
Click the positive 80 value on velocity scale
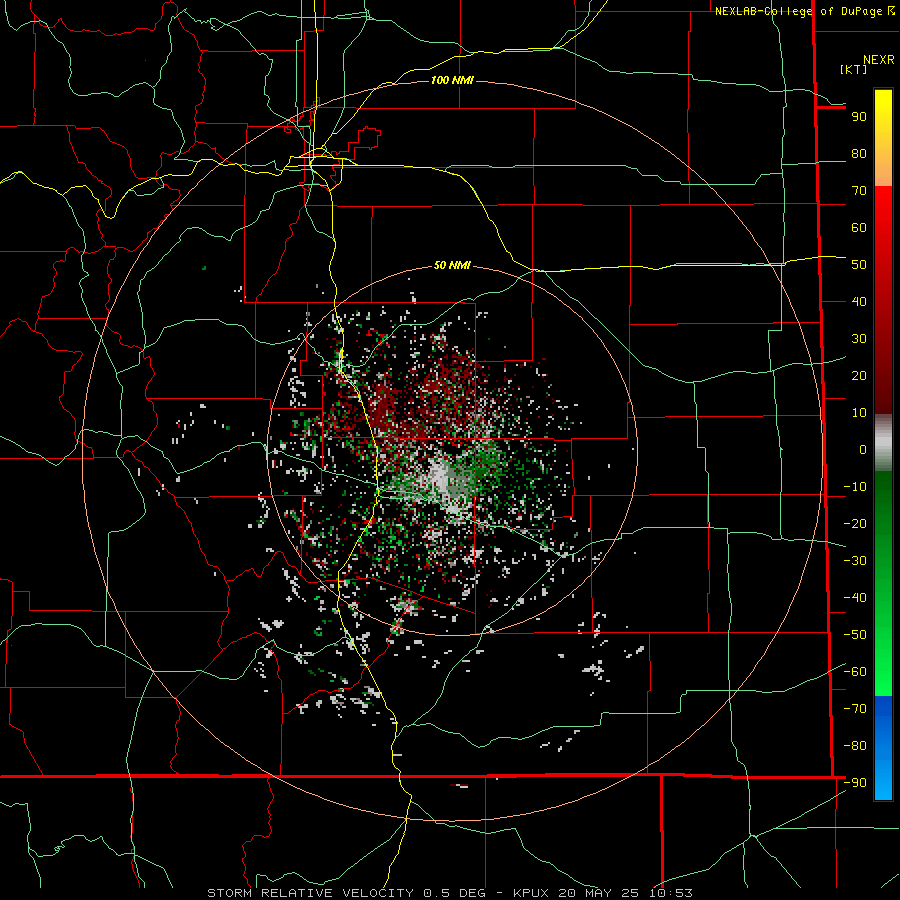tap(859, 154)
